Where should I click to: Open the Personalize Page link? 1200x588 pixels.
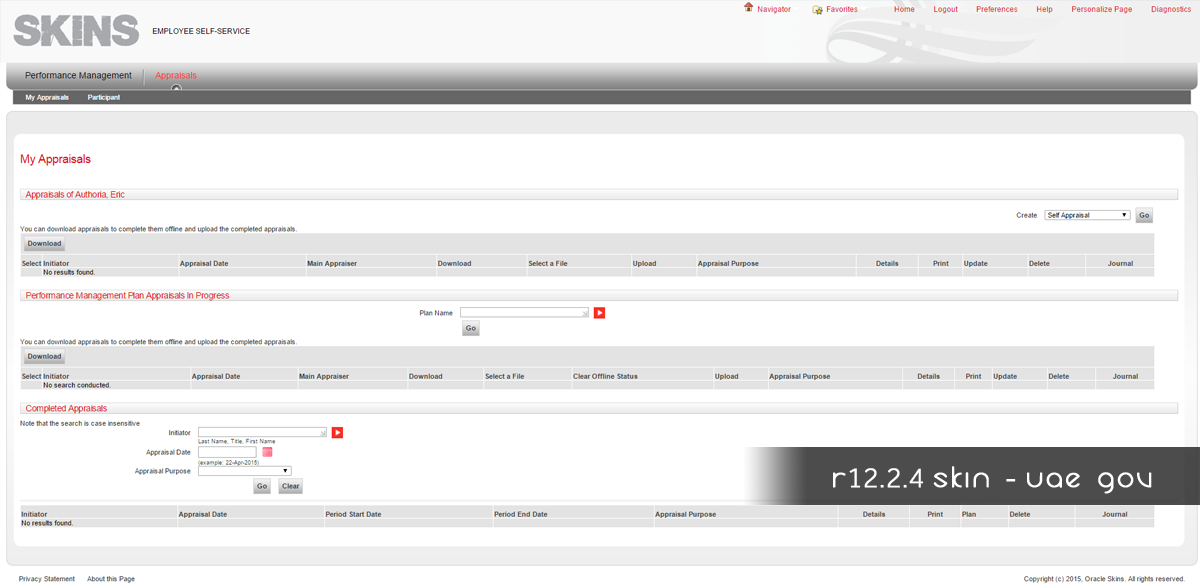tap(1101, 9)
